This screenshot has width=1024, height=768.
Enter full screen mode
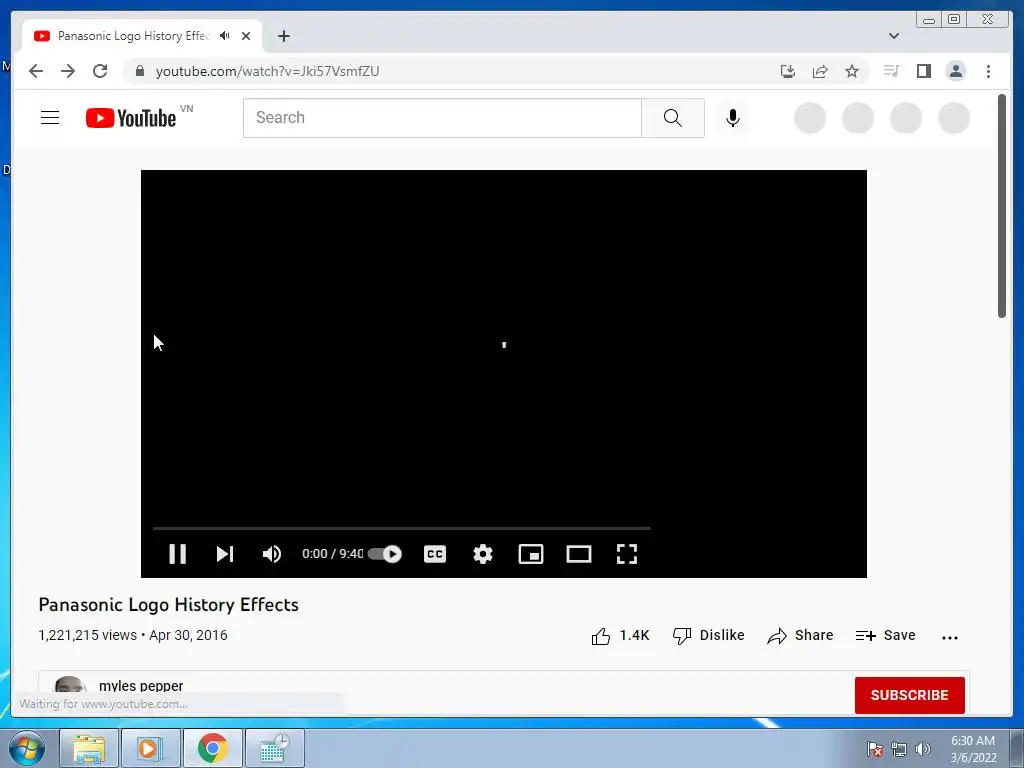pyautogui.click(x=627, y=554)
